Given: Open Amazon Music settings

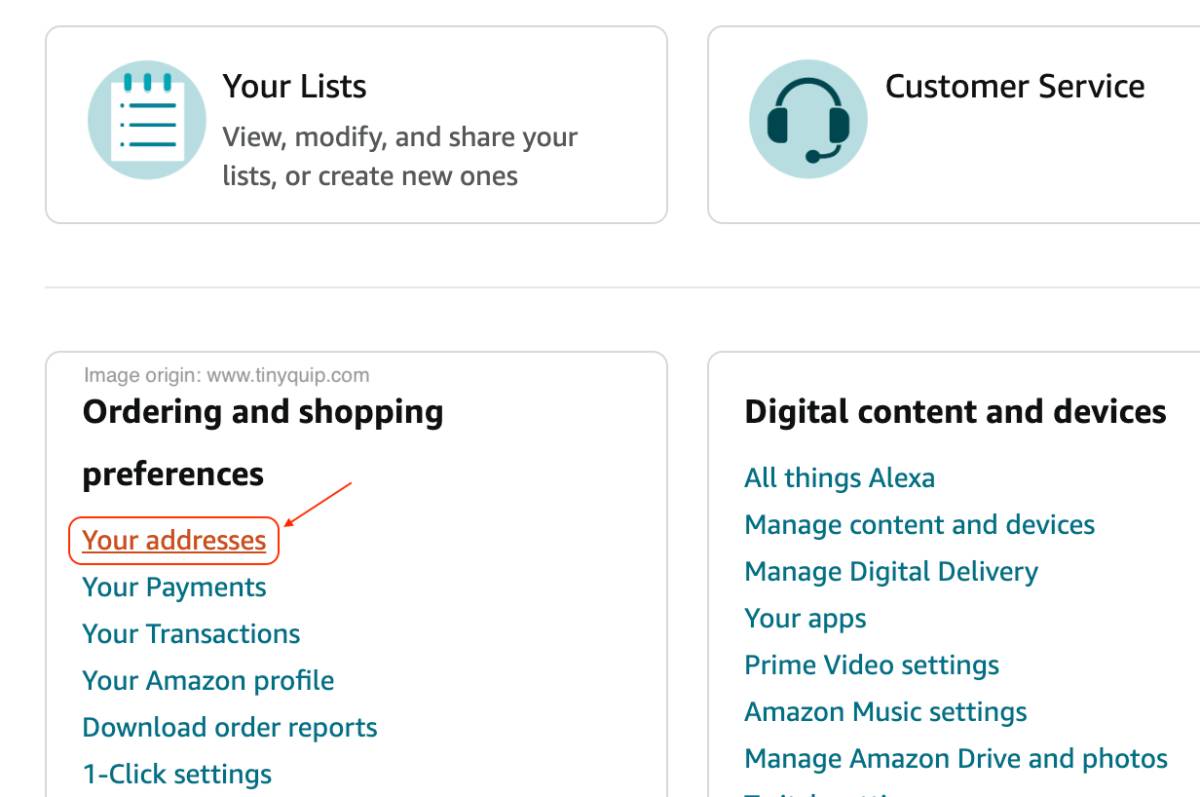Looking at the screenshot, I should click(x=884, y=711).
